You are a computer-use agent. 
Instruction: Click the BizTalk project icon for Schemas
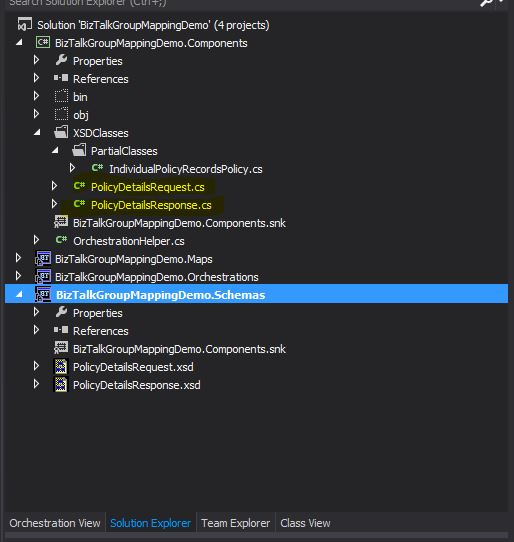click(x=43, y=295)
